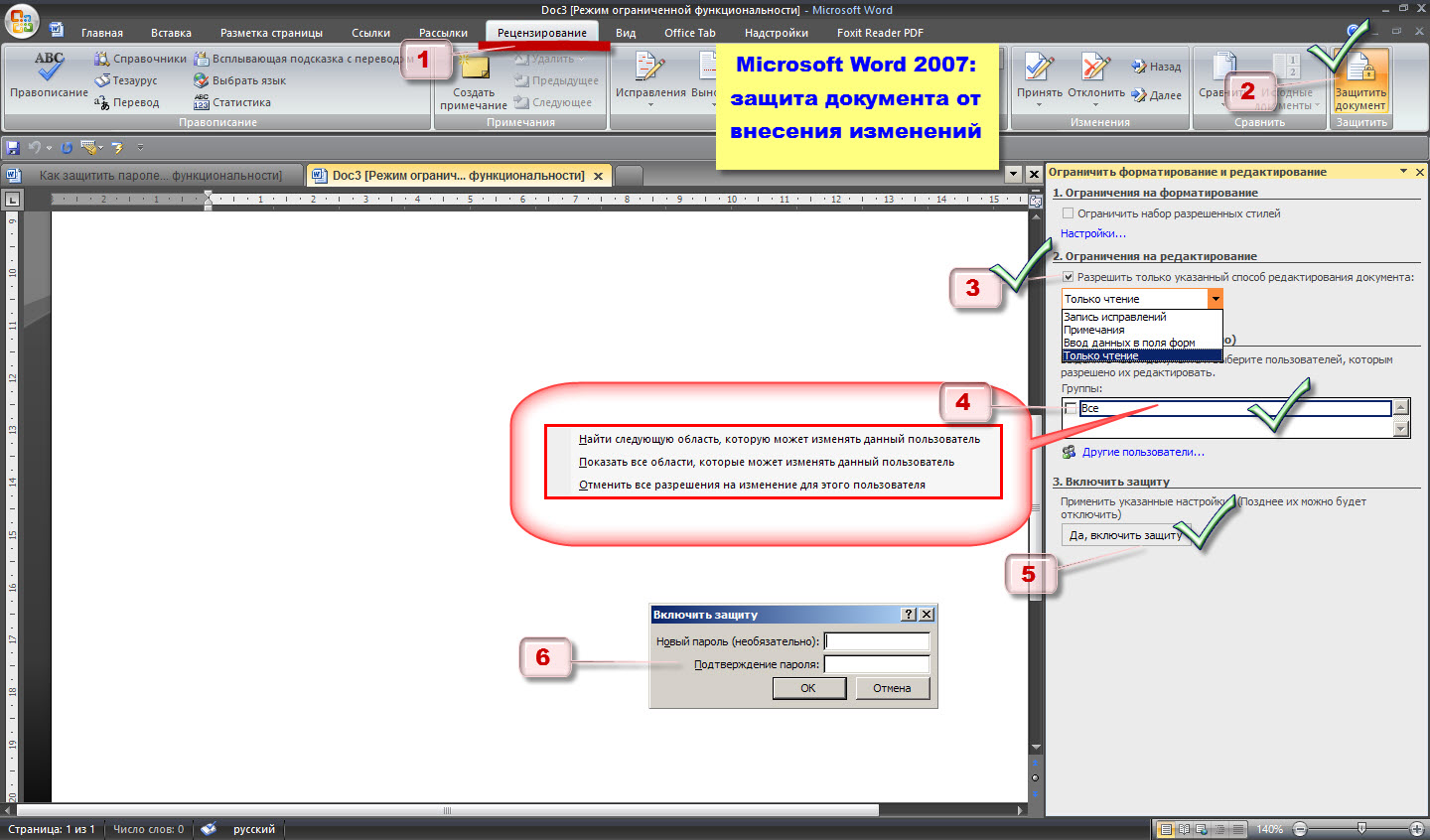Expand Принять dropdown arrow
This screenshot has height=840, width=1430.
pos(1040,104)
